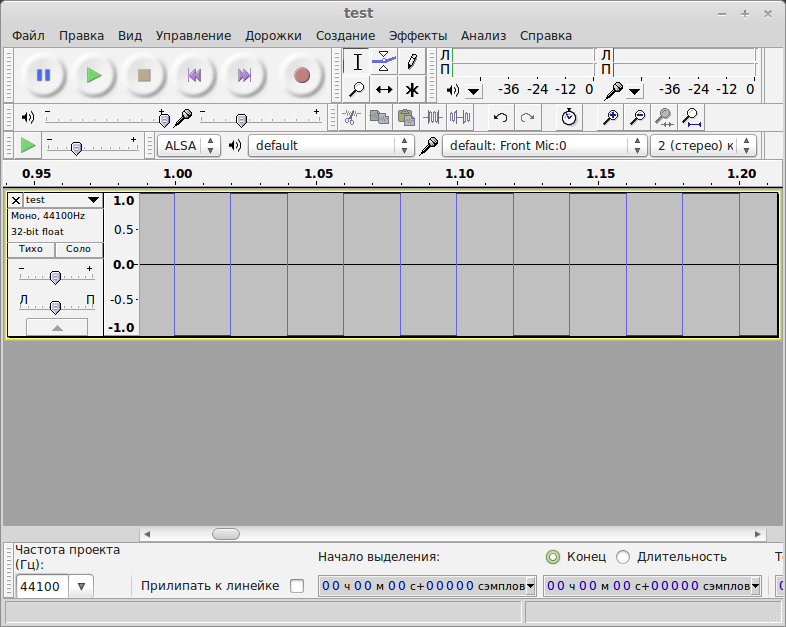Click the track gain slider handle
Viewport: 786px width, 627px height.
point(55,277)
